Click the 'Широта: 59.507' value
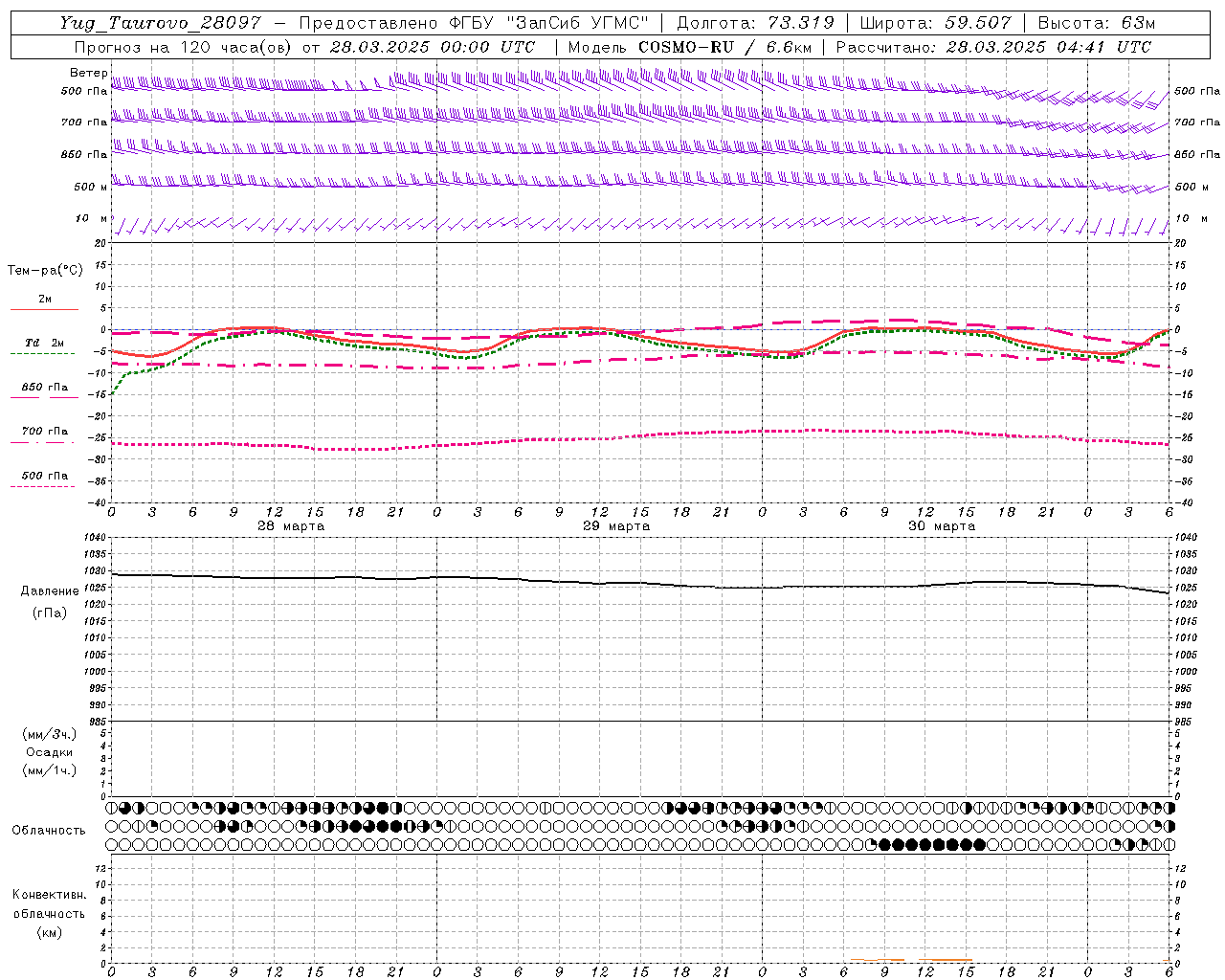 pos(936,23)
